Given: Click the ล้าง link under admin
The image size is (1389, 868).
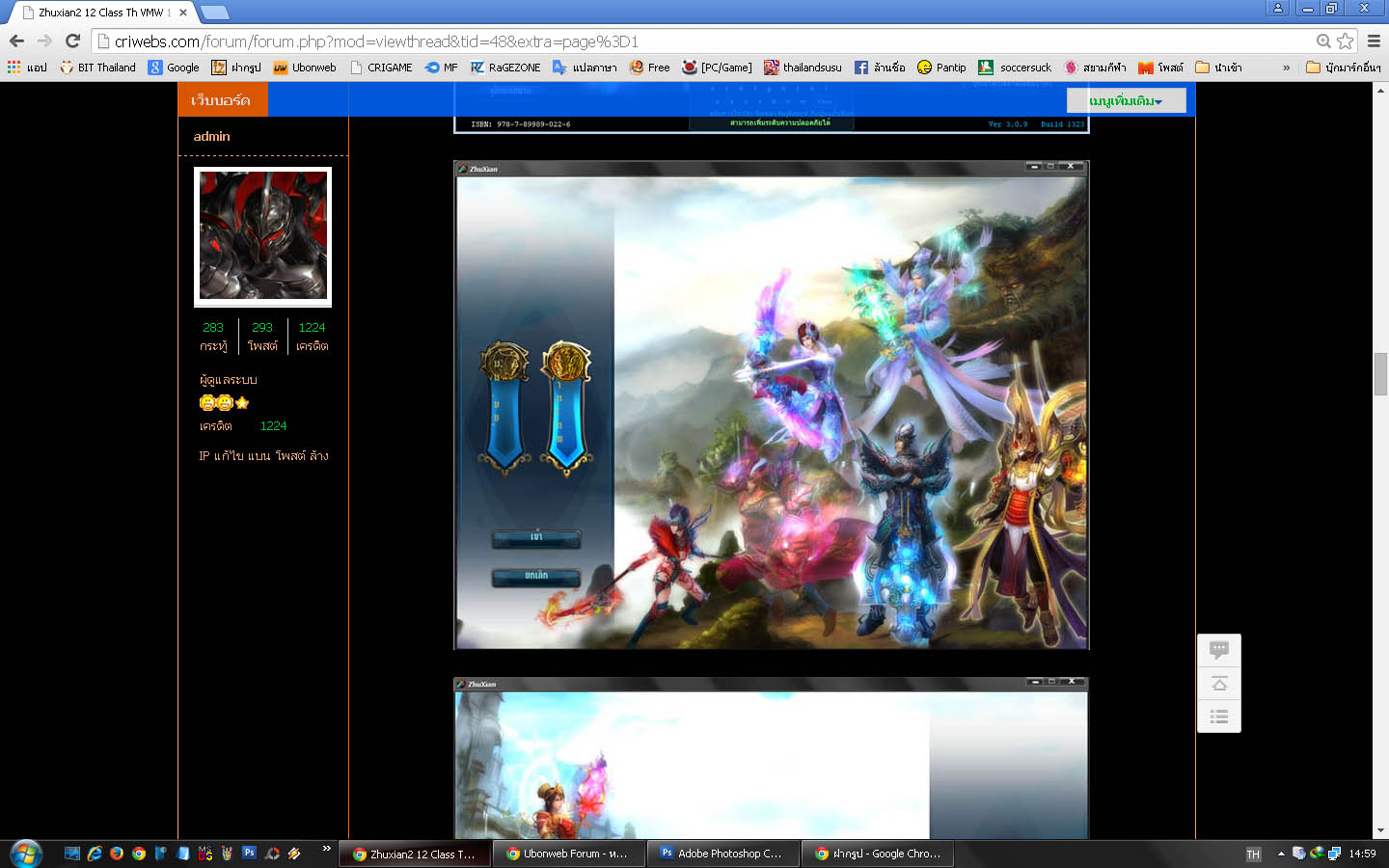Looking at the screenshot, I should pos(319,455).
